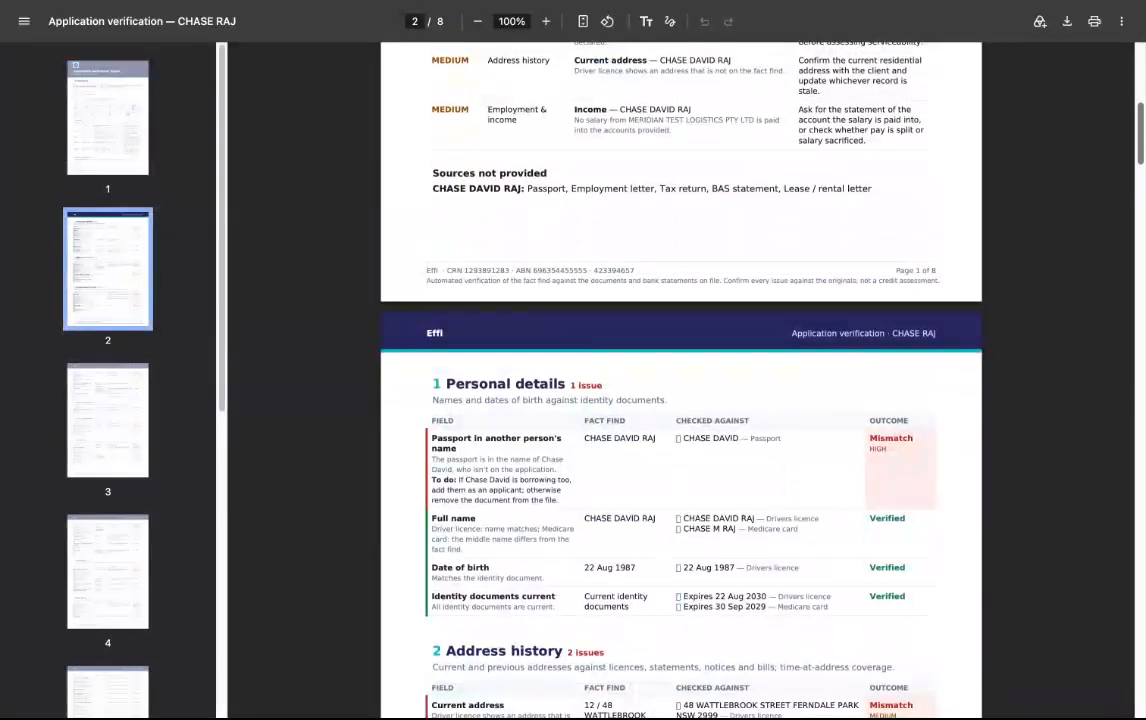Click the zoom in plus icon
The image size is (1146, 720).
[546, 21]
